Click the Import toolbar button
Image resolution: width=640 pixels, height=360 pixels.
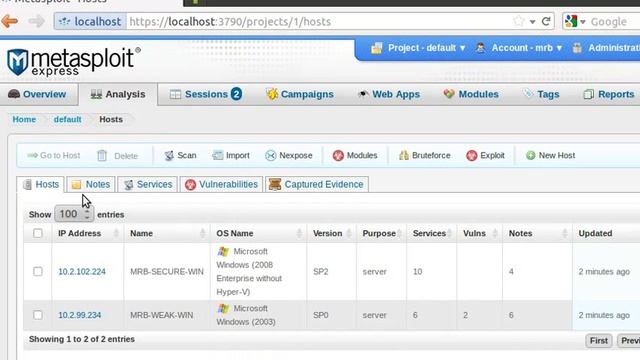[231, 156]
